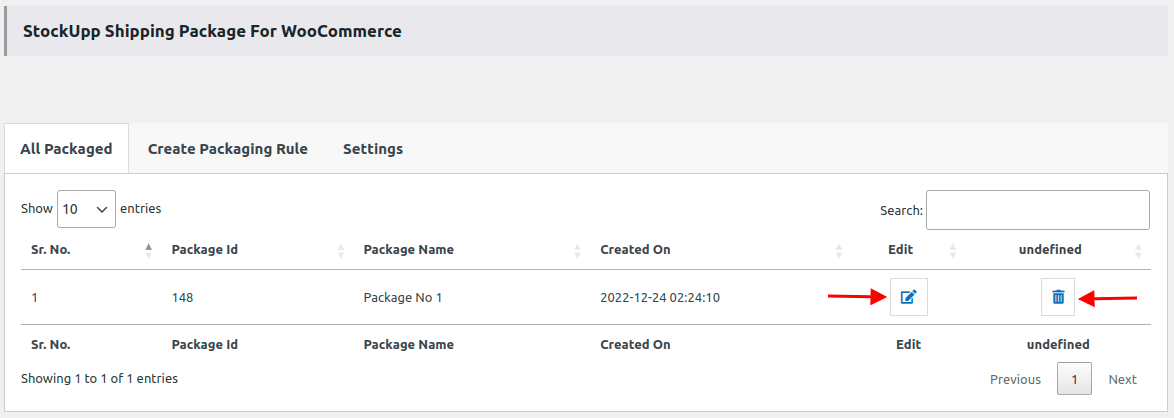Switch to the All Packaged tab
Viewport: 1174px width, 418px height.
point(66,149)
